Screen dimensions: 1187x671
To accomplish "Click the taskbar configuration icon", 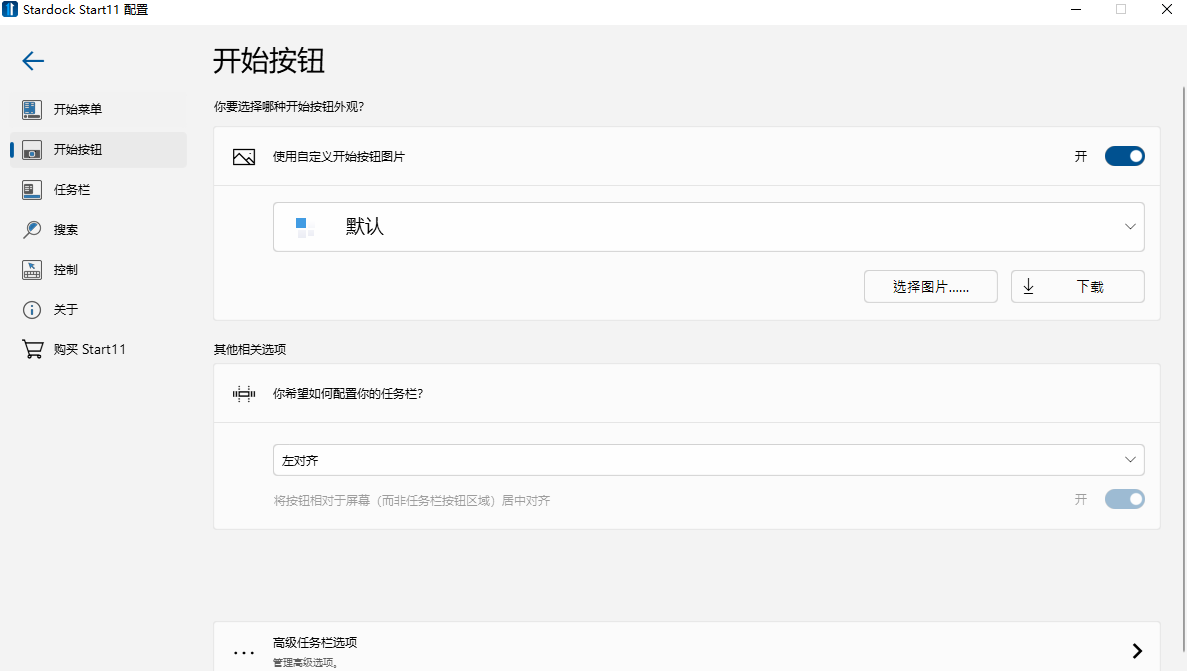I will 243,393.
